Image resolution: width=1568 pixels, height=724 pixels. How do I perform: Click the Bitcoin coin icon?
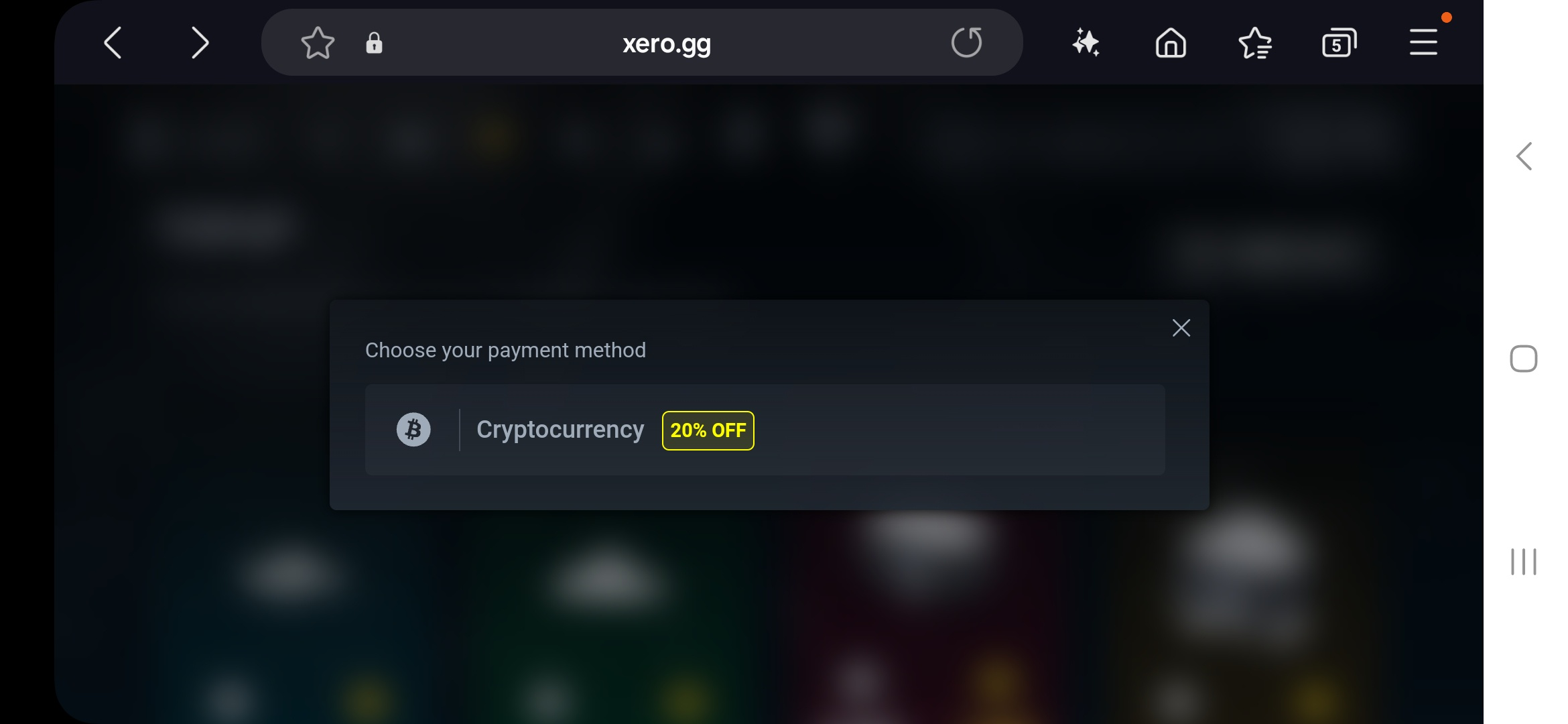click(x=413, y=430)
